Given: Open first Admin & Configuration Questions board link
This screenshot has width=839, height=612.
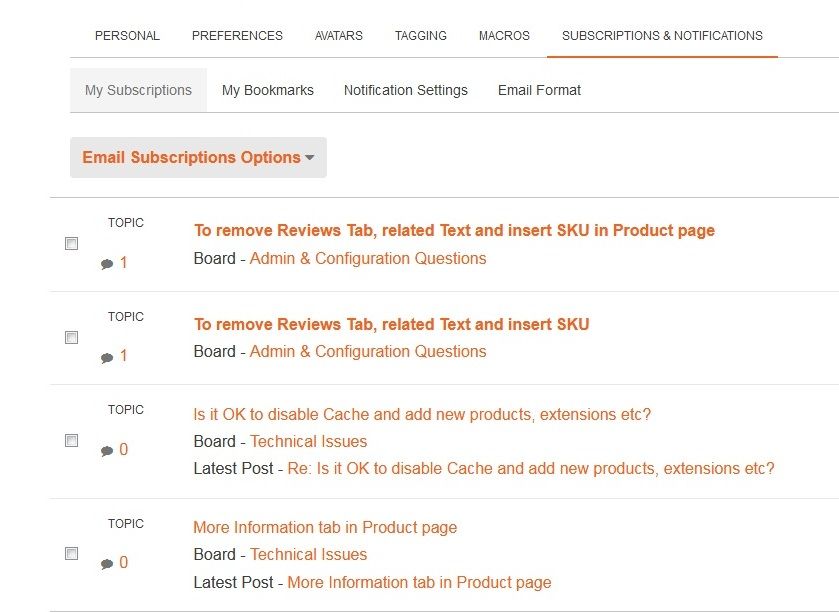Looking at the screenshot, I should tap(367, 259).
